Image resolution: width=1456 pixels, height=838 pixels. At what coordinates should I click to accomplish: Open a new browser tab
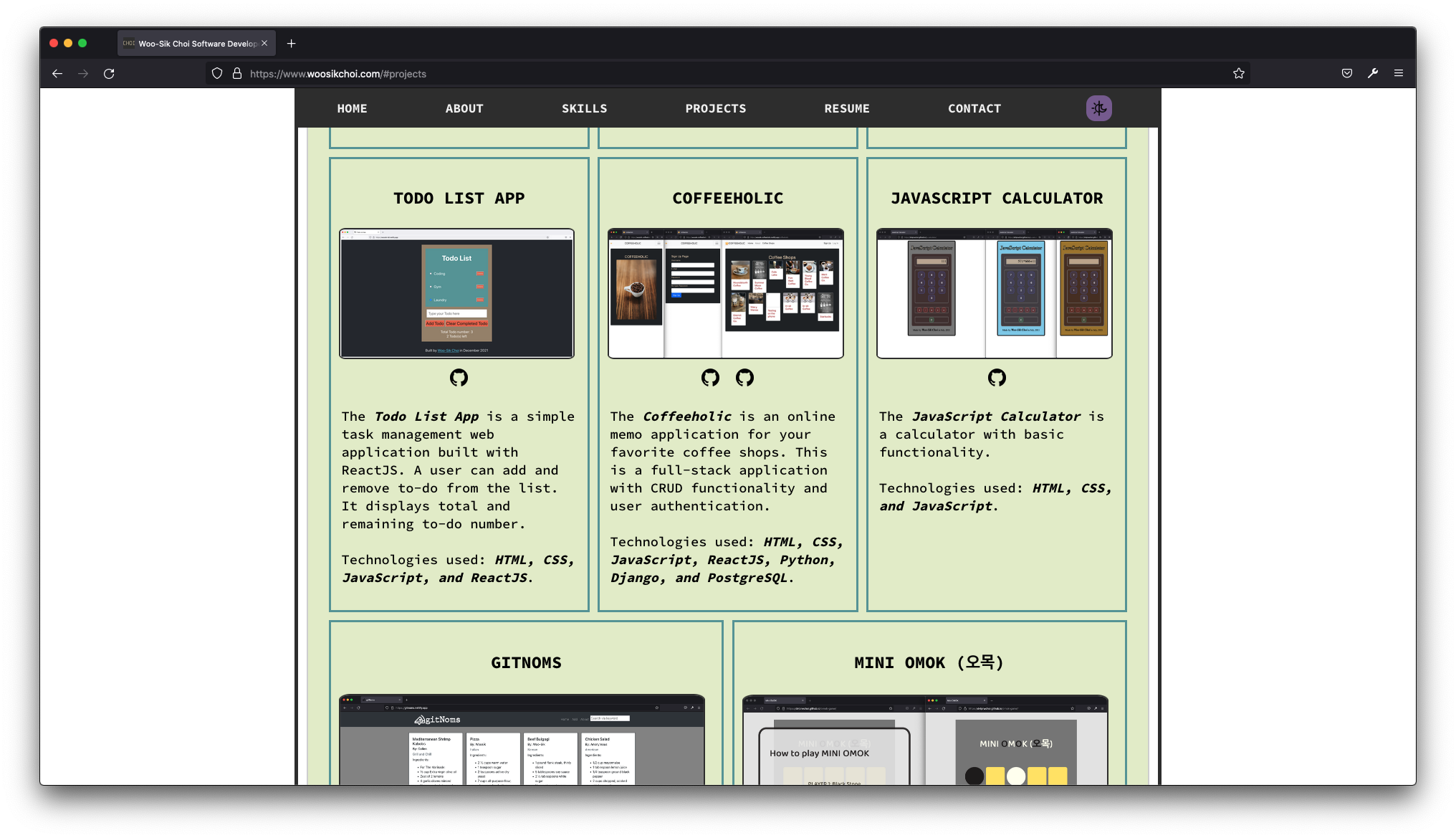pos(291,44)
